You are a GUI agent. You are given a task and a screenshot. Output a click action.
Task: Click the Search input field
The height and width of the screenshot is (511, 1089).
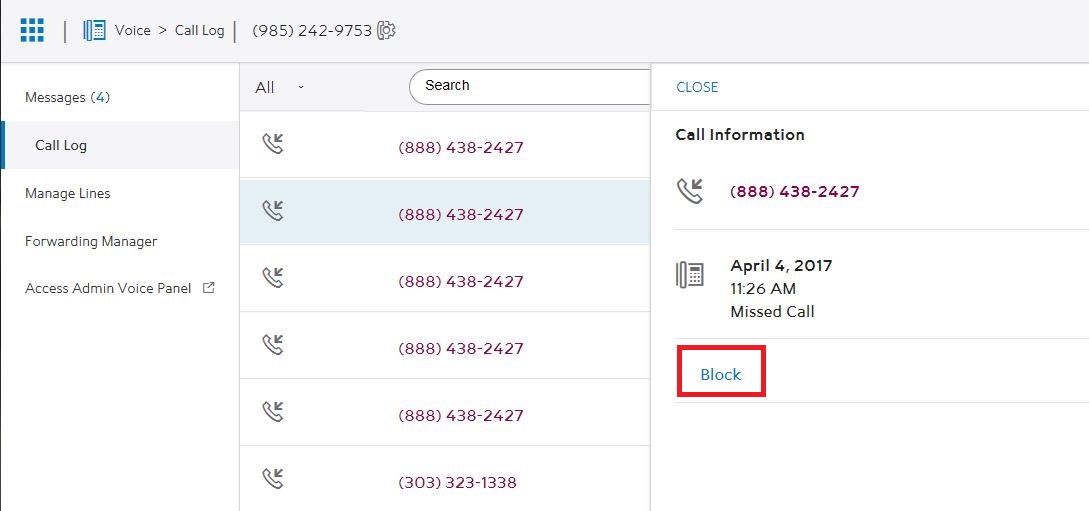coord(530,86)
